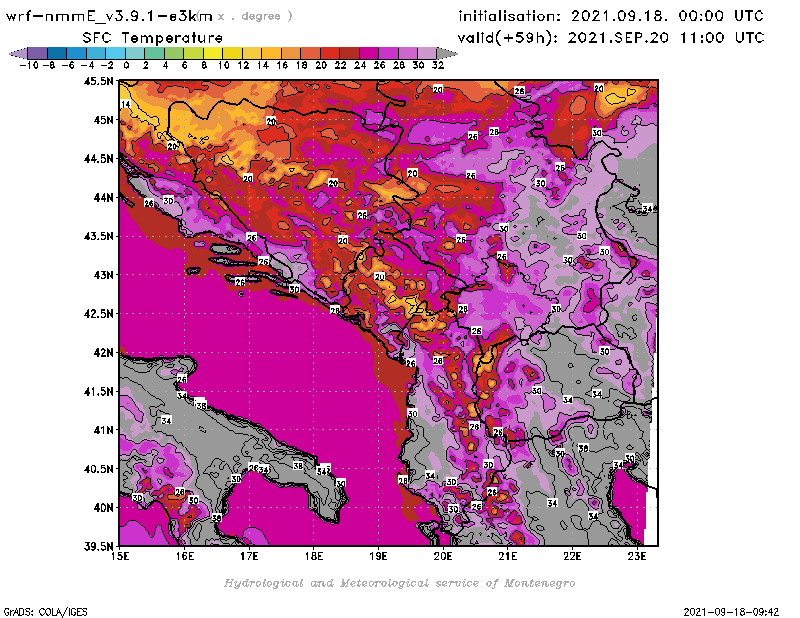
Task: Click the 19E longitude label
Action: point(379,556)
